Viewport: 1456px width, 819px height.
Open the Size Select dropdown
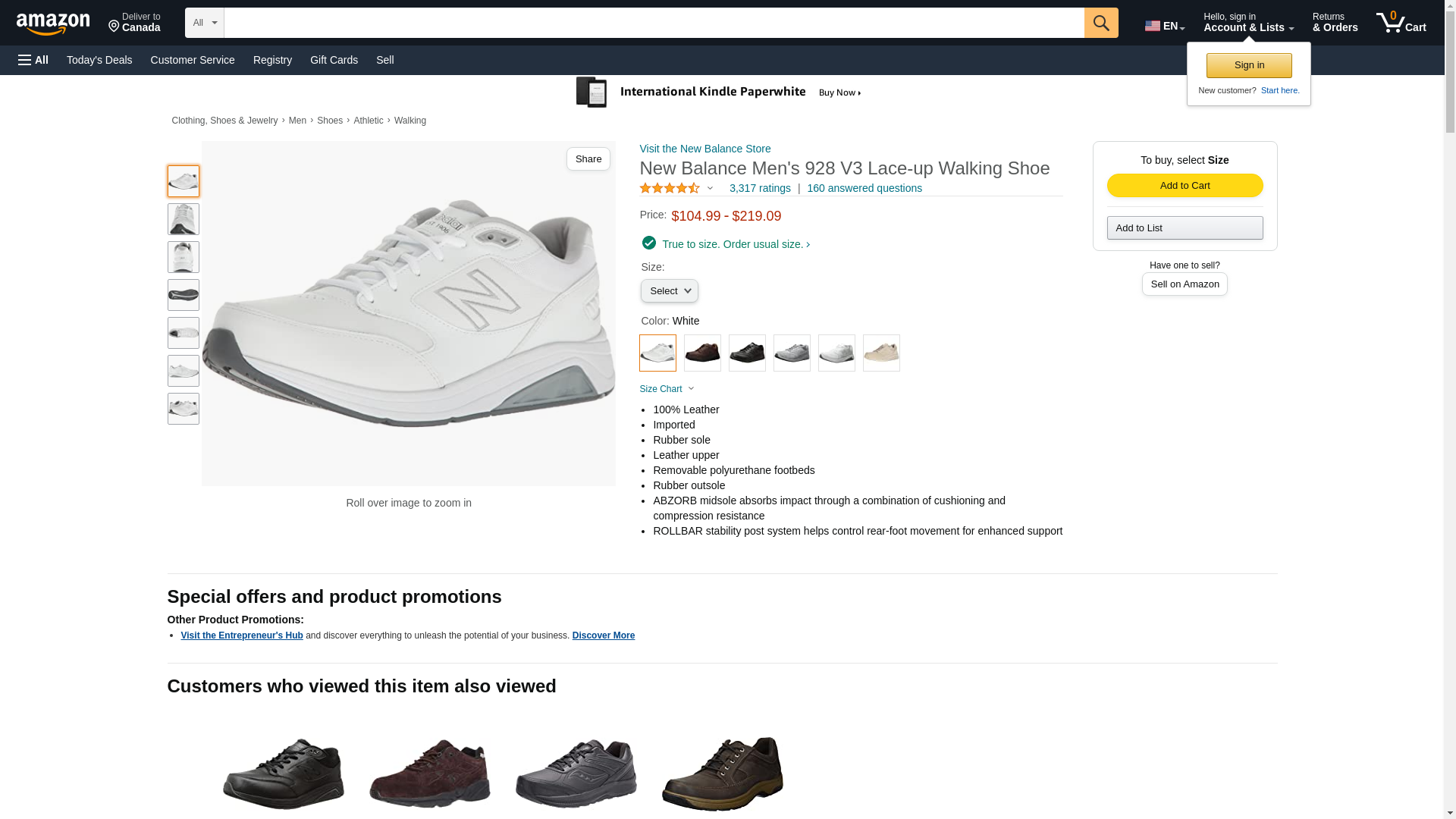(x=669, y=291)
